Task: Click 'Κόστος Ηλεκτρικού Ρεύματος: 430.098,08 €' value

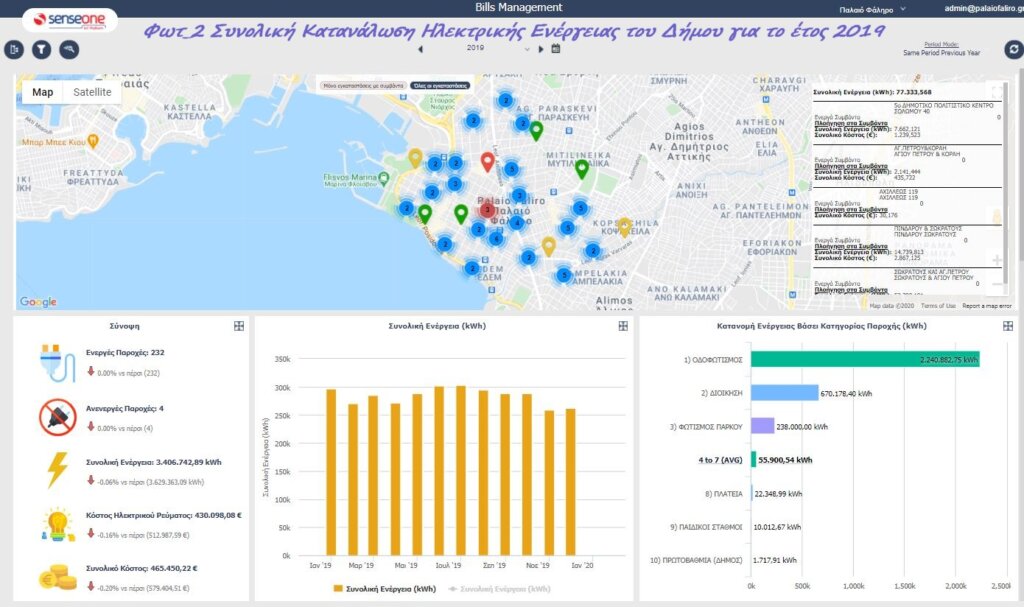Action: [x=164, y=516]
